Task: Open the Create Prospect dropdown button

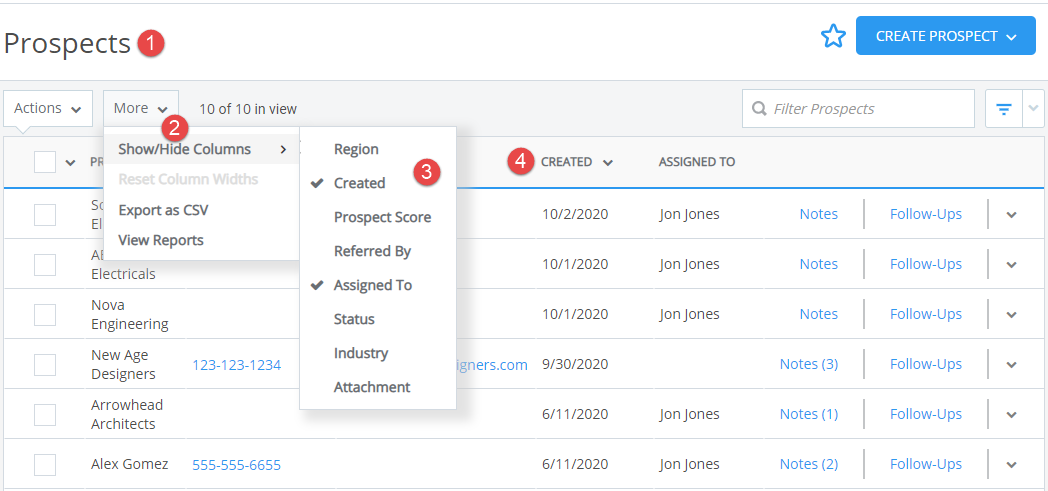Action: (x=945, y=36)
